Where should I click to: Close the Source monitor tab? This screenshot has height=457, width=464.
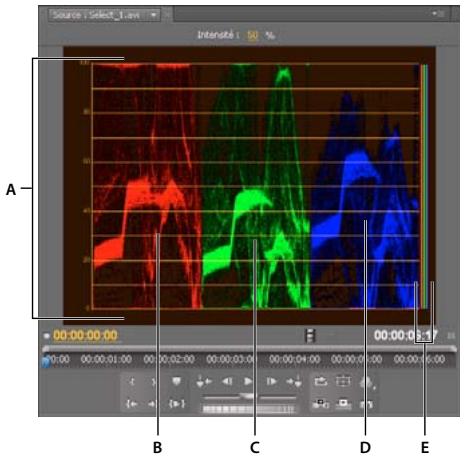(167, 14)
